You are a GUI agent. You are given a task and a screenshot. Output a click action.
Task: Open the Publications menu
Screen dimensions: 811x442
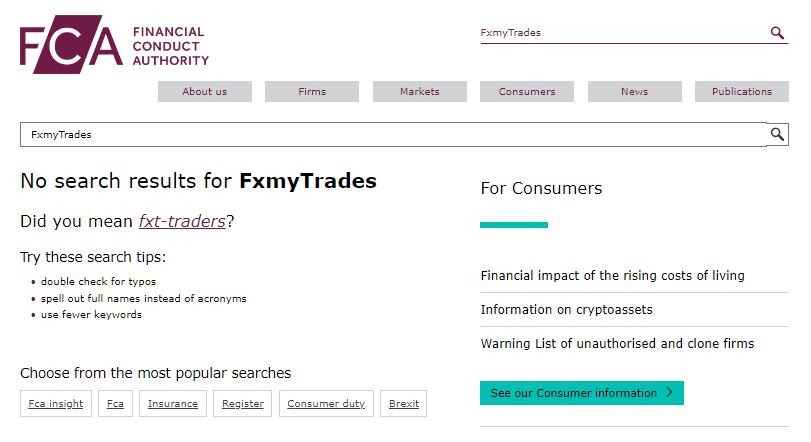(x=742, y=92)
